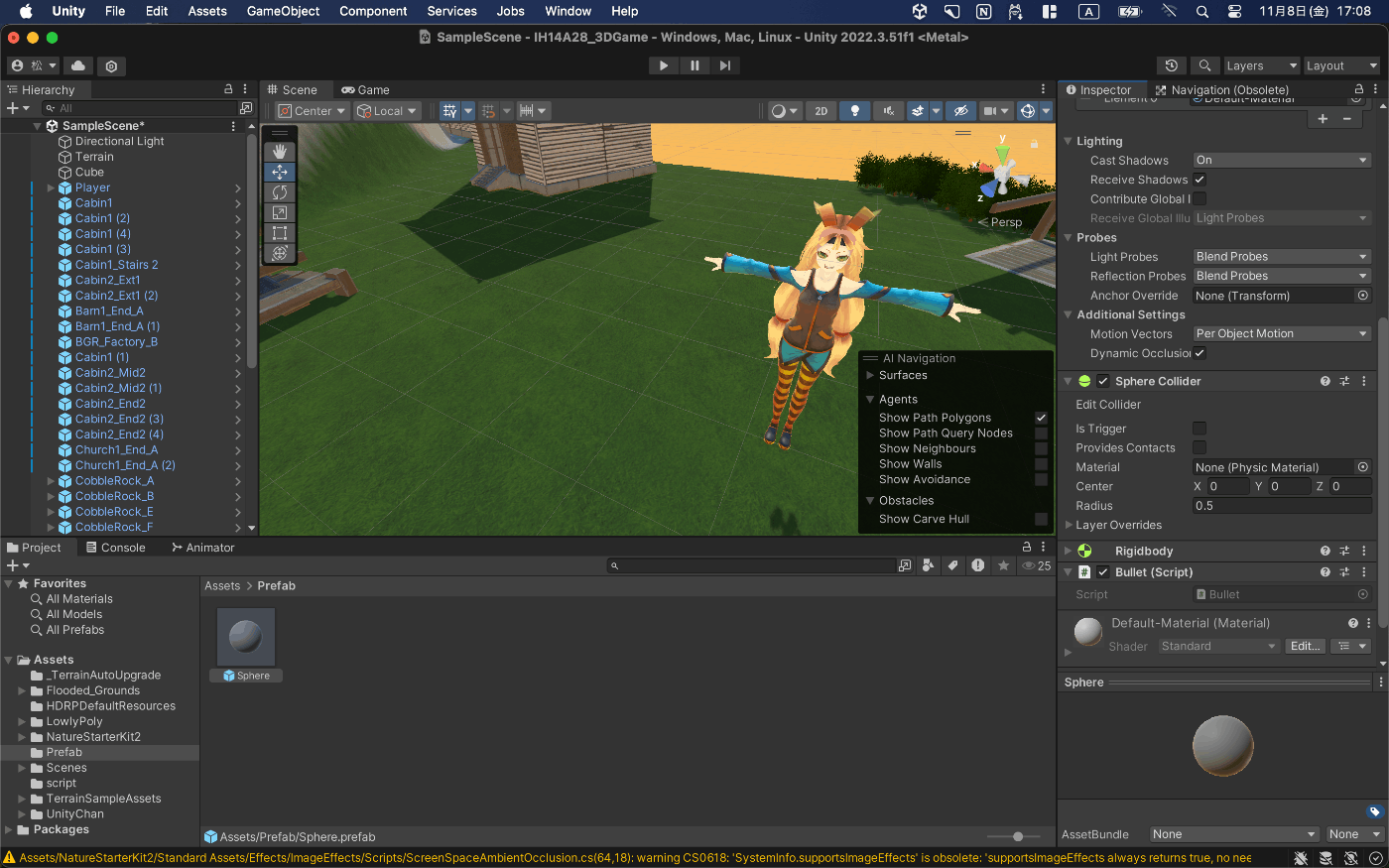Image resolution: width=1389 pixels, height=868 pixels.
Task: Add material element with plus button
Action: click(1323, 119)
